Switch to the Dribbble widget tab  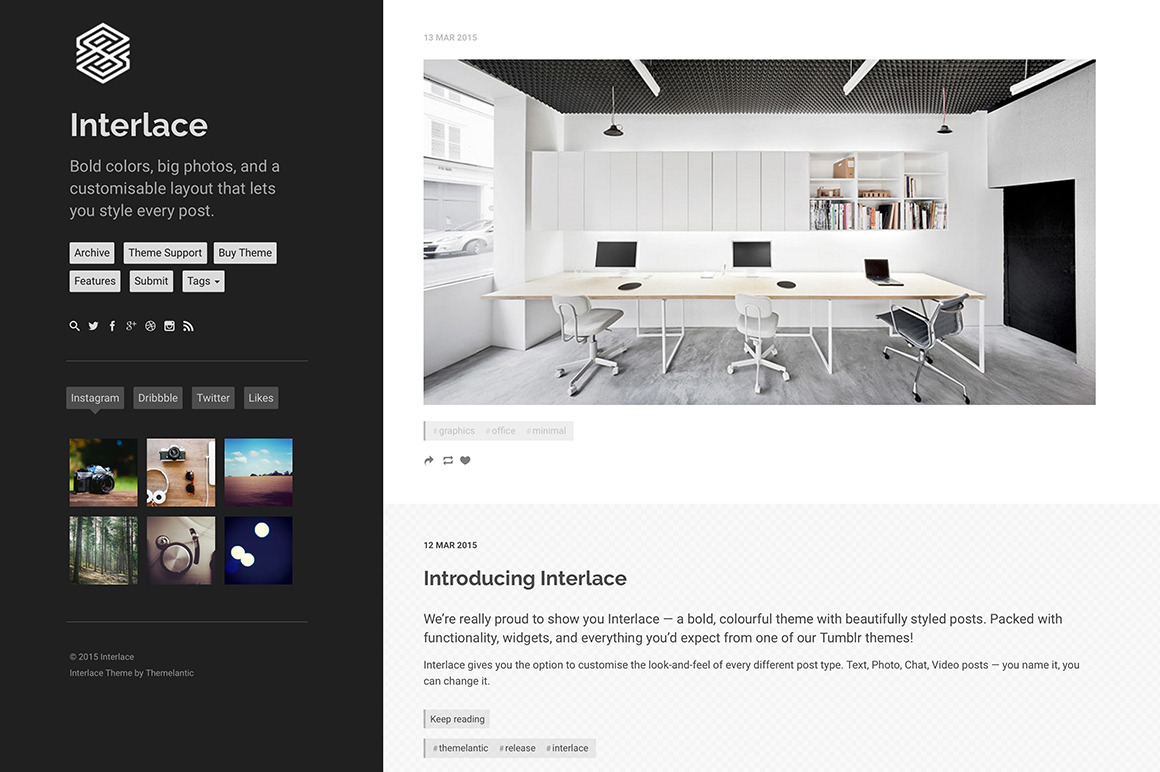click(158, 398)
